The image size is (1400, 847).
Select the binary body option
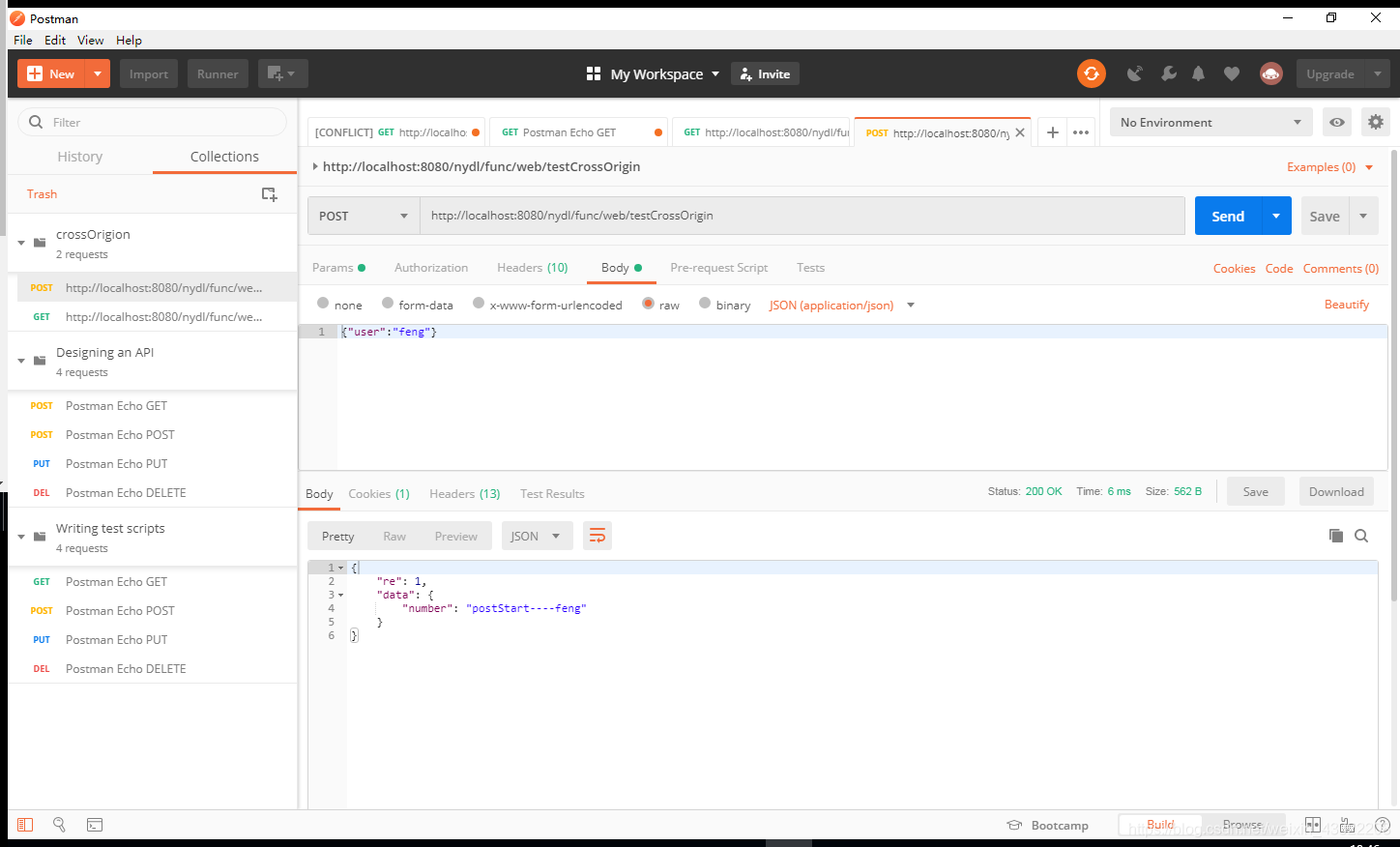[x=705, y=304]
